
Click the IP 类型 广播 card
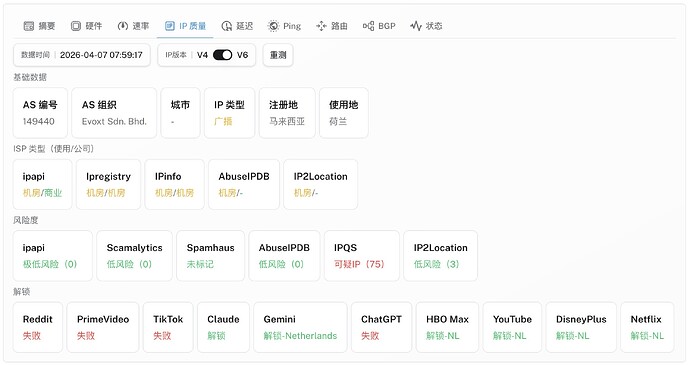click(x=229, y=113)
